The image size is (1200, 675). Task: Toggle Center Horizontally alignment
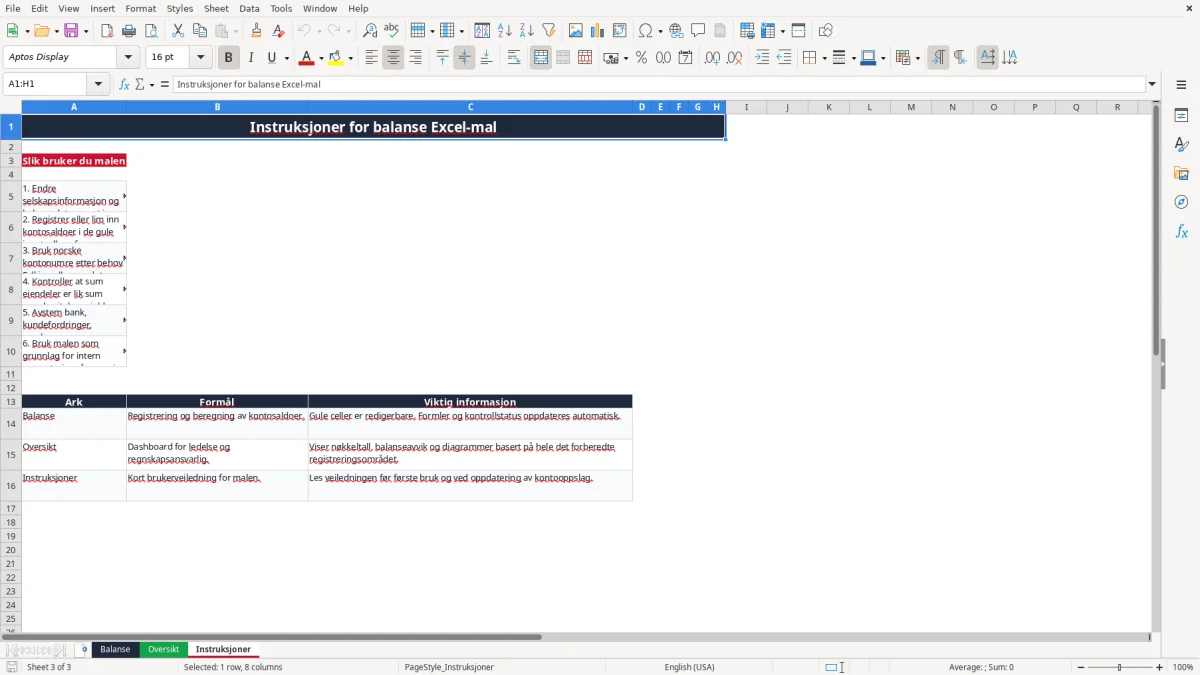click(393, 58)
